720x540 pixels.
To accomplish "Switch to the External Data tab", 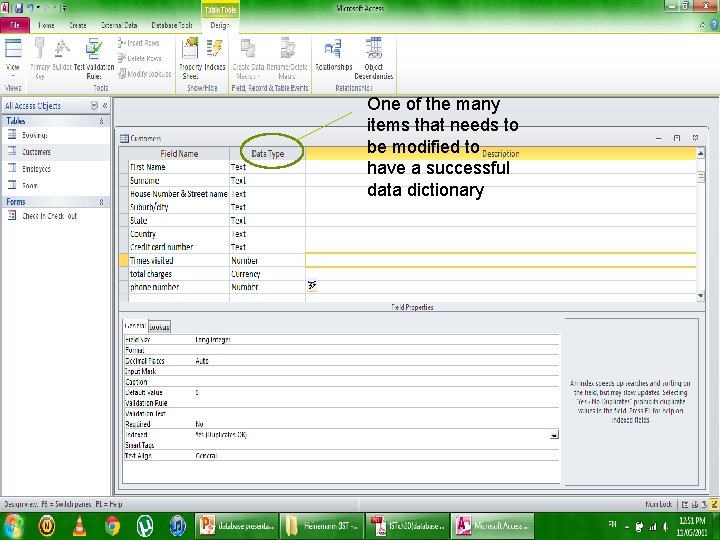I will (119, 25).
